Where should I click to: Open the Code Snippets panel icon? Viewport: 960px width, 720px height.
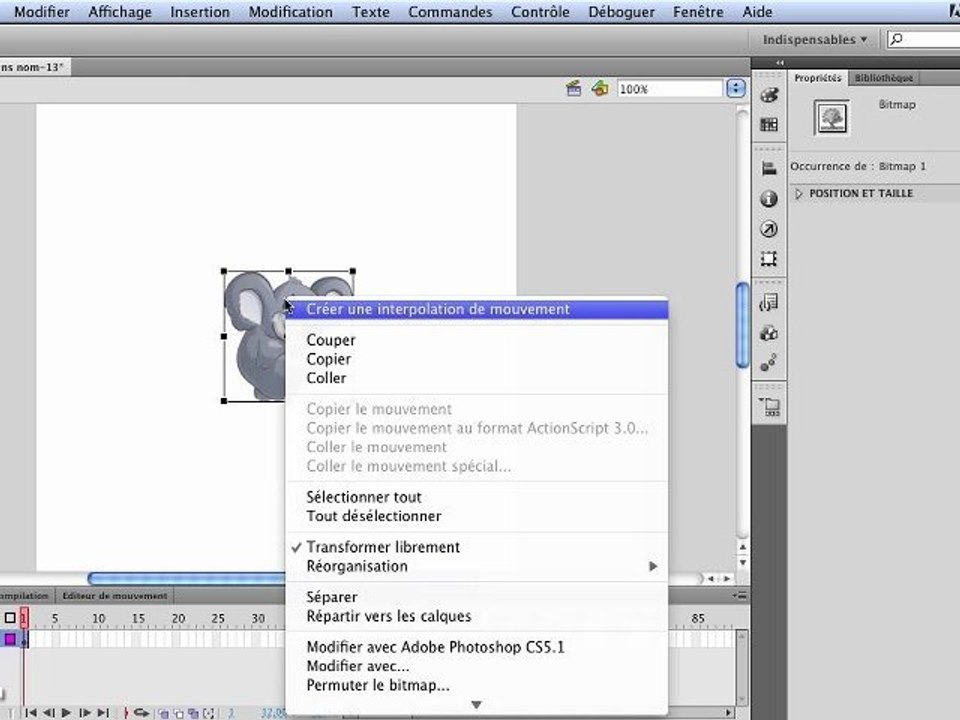(769, 302)
